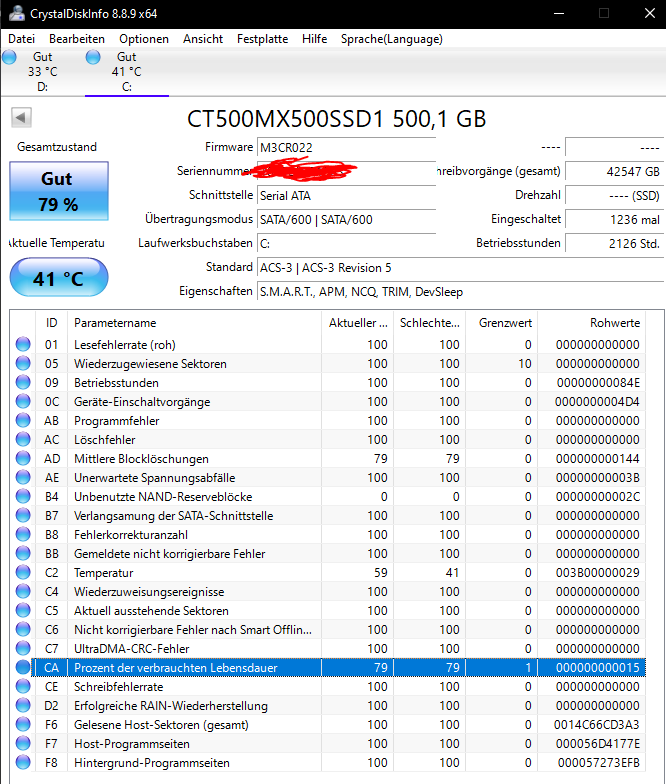
Task: Click status icon of Geräte-Einschaltvorgänge row
Action: coord(23,402)
